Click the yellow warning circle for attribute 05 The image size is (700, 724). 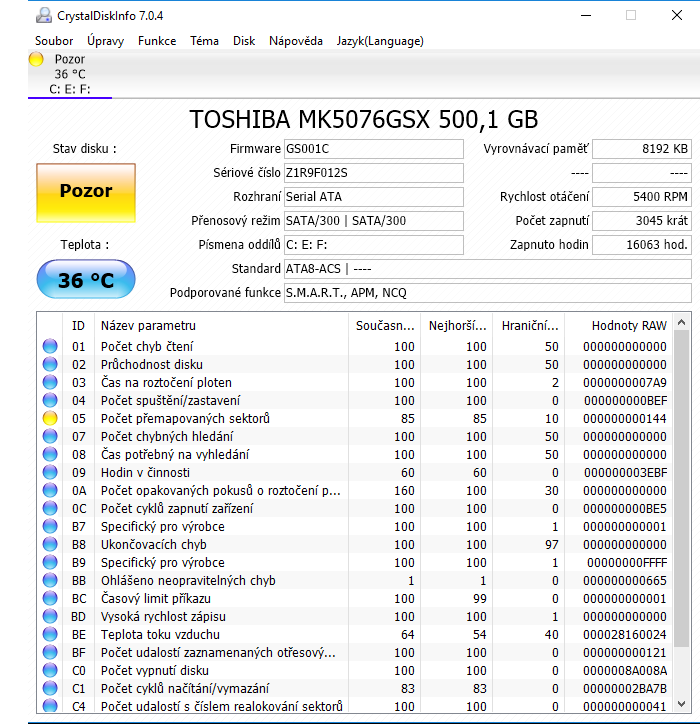click(50, 418)
